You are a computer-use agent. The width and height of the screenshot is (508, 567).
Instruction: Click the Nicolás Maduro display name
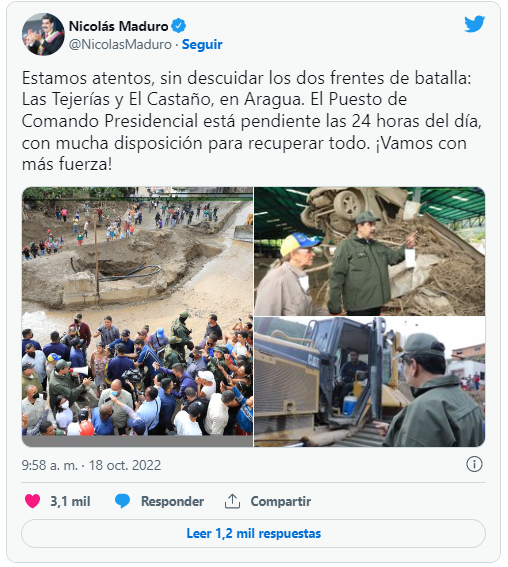(119, 26)
